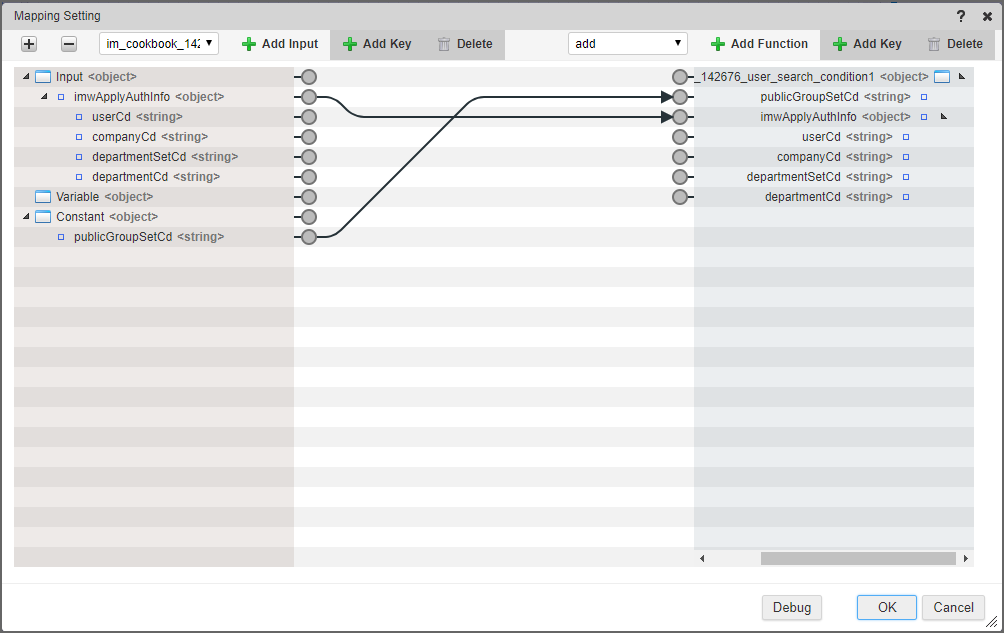Cancel the mapping setting dialog
The height and width of the screenshot is (633, 1004).
[953, 607]
